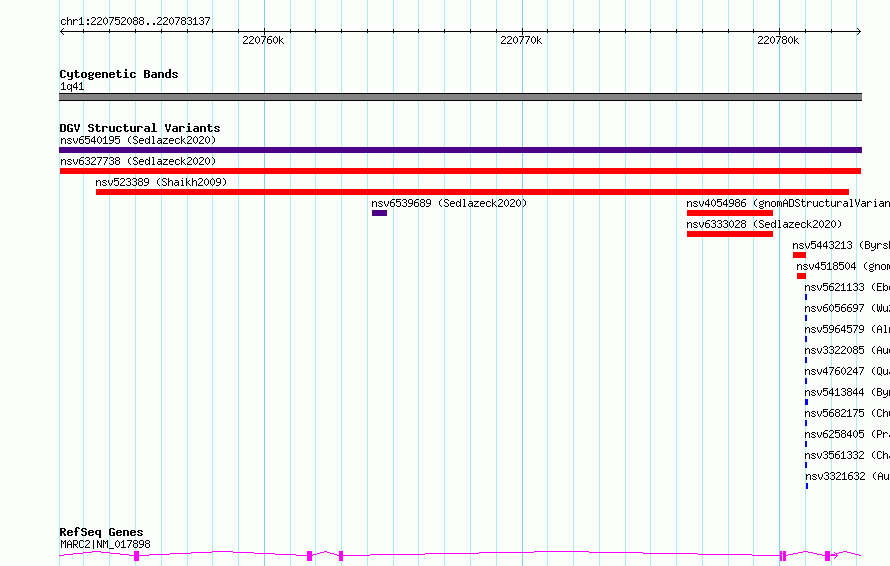Open the nsv3322085 variant label

[x=847, y=350]
